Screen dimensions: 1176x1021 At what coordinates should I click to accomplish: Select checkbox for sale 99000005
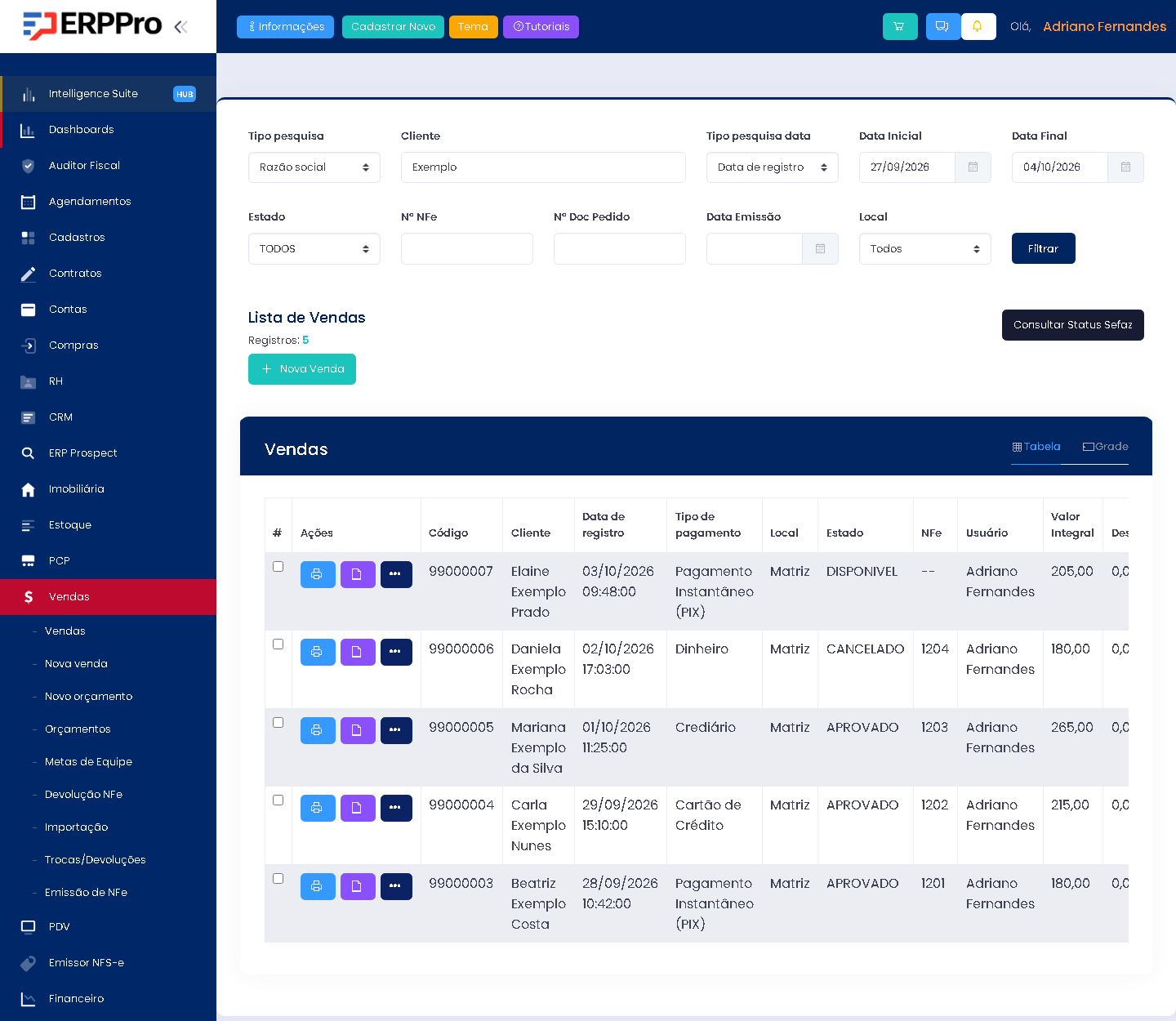(278, 723)
